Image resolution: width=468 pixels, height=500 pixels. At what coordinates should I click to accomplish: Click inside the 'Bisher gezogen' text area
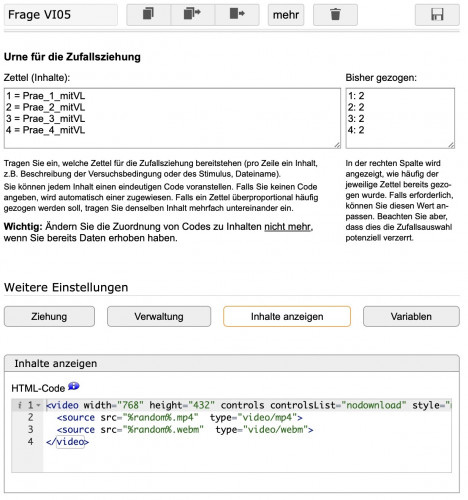tap(400, 118)
